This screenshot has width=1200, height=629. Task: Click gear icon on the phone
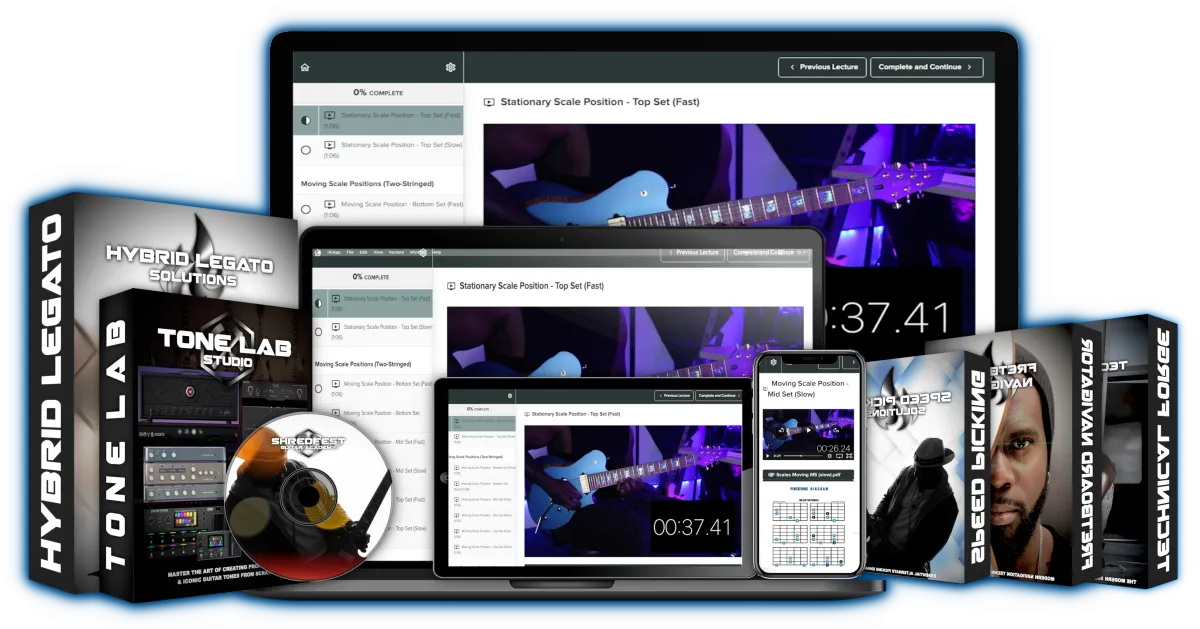[774, 362]
